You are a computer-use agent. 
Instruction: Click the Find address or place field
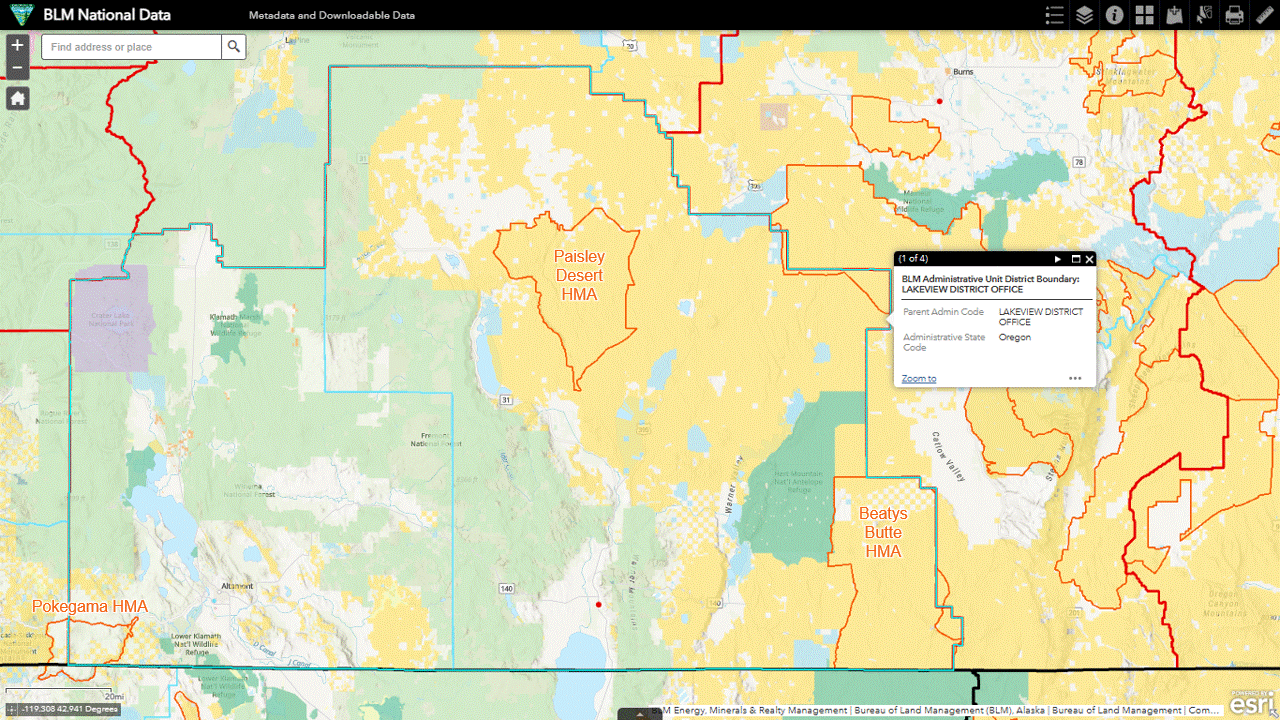(131, 47)
